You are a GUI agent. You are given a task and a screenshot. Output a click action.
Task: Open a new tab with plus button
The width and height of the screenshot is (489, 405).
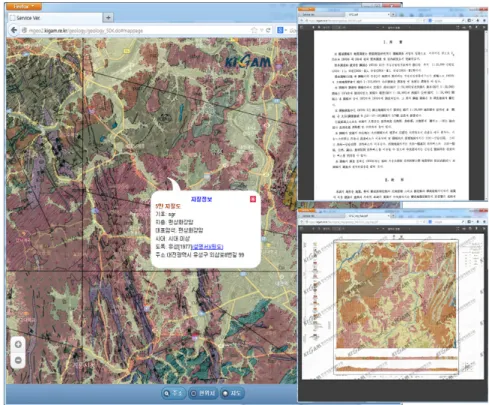click(x=108, y=17)
